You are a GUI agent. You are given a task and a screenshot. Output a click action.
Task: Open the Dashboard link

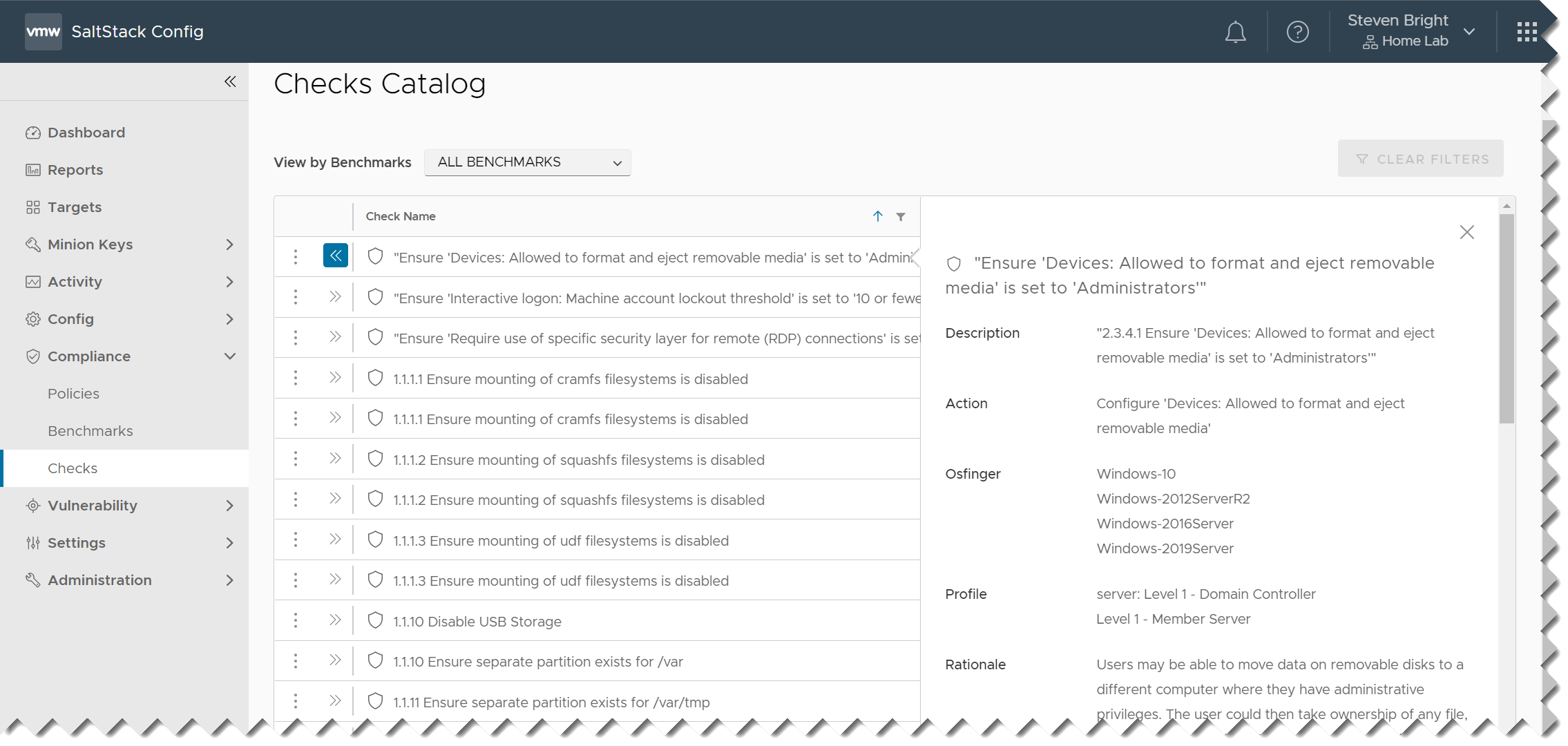pos(86,133)
